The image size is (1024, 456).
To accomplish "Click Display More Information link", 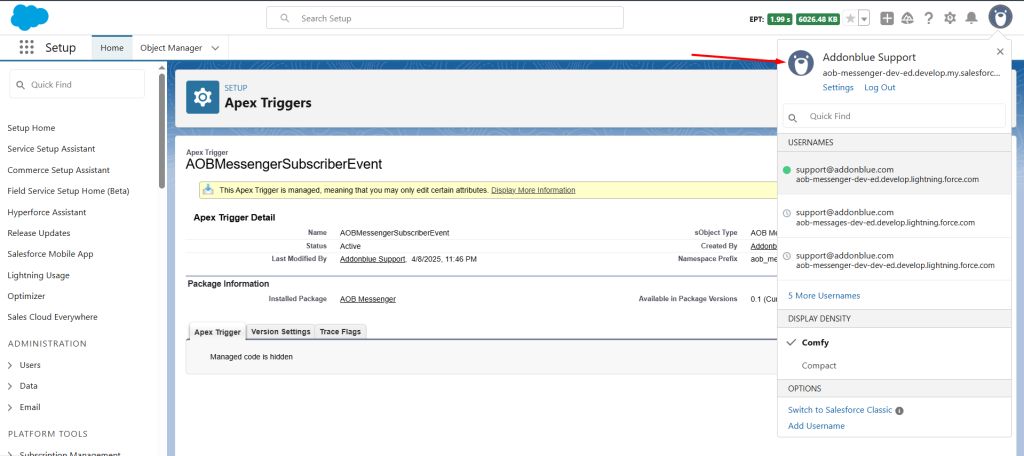I will 533,190.
